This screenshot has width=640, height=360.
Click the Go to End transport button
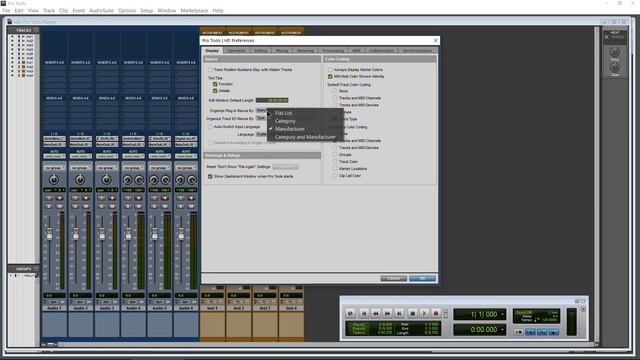[399, 313]
